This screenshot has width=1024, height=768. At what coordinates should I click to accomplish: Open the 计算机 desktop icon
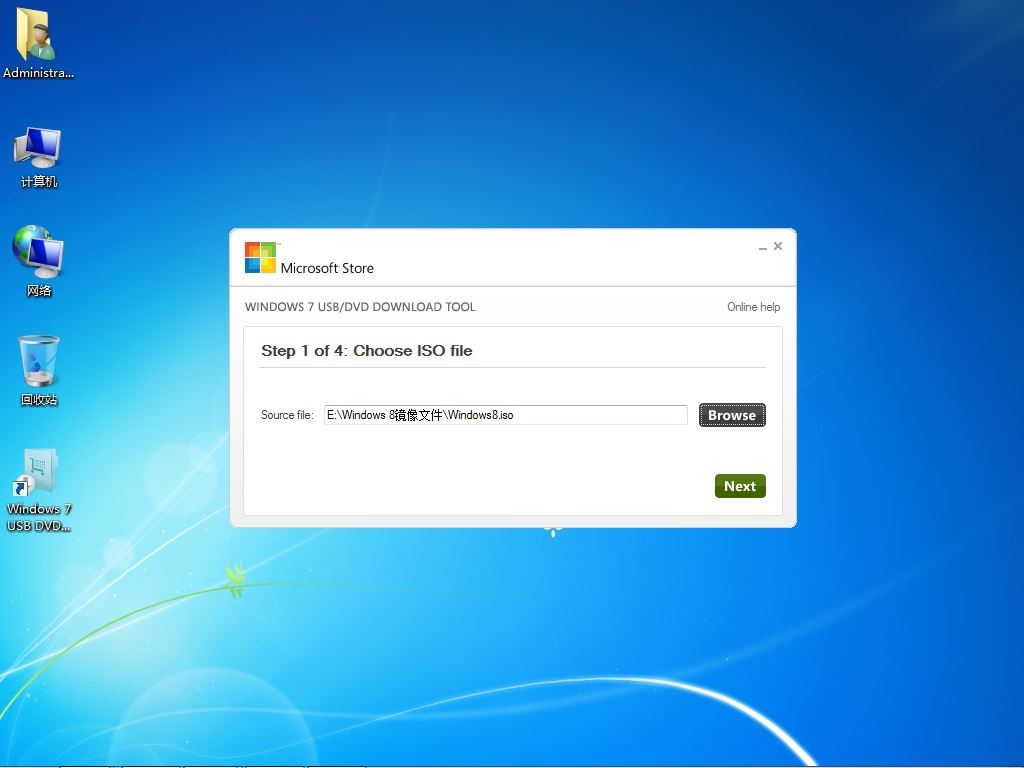pos(38,157)
